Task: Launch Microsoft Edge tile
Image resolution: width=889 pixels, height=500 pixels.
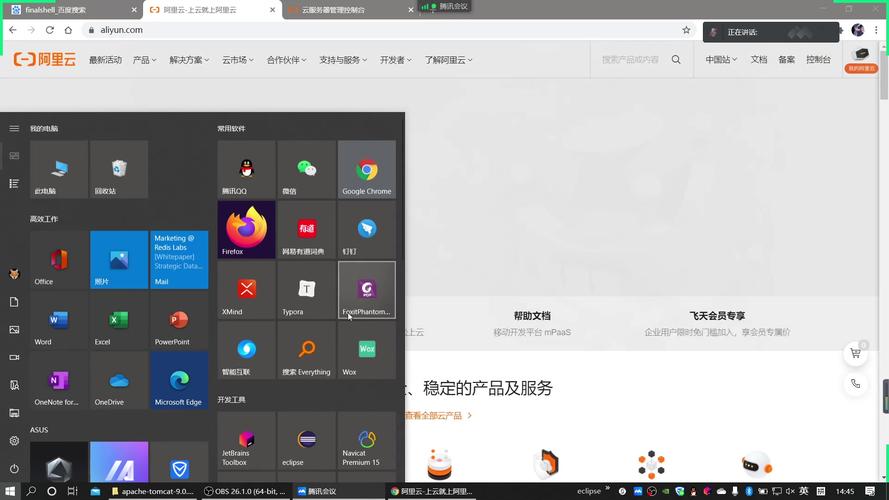Action: click(x=179, y=380)
